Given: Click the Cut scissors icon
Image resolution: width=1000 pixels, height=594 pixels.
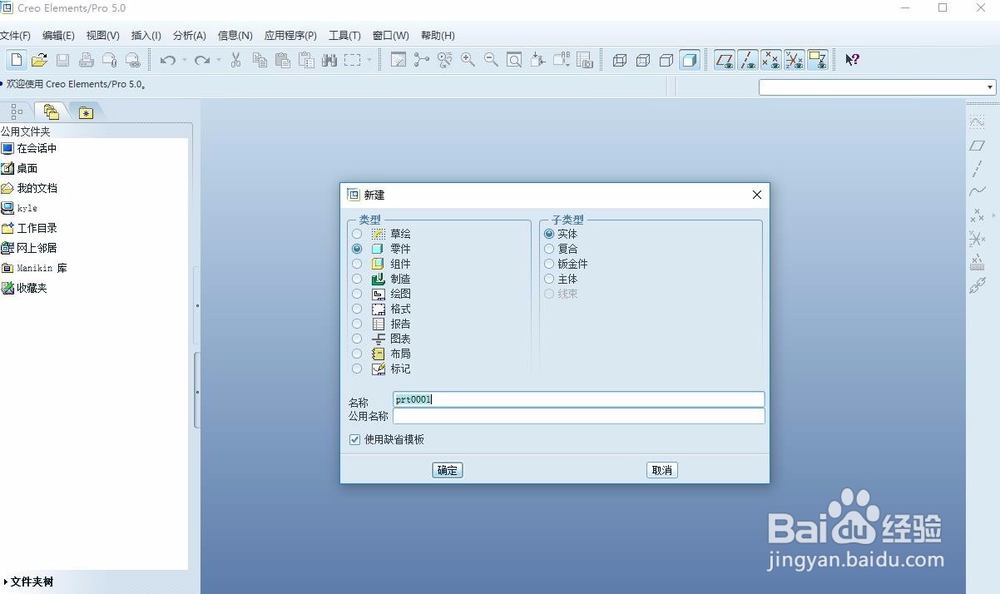Looking at the screenshot, I should pos(236,60).
